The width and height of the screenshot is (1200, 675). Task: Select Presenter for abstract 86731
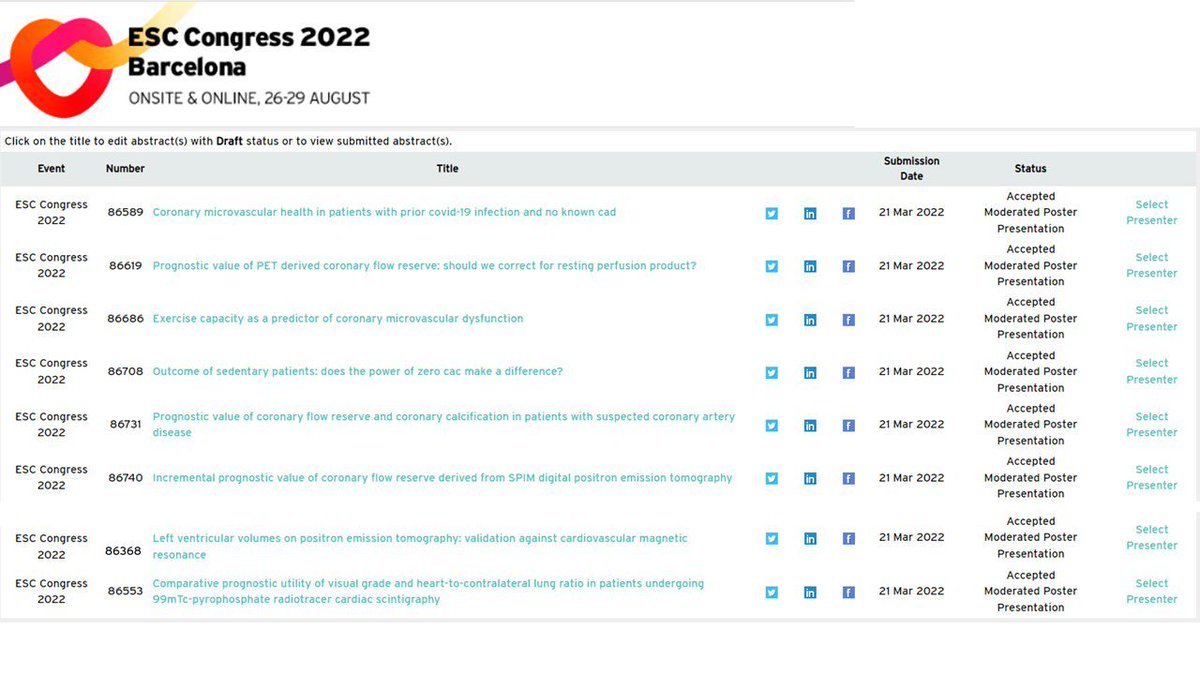coord(1152,424)
